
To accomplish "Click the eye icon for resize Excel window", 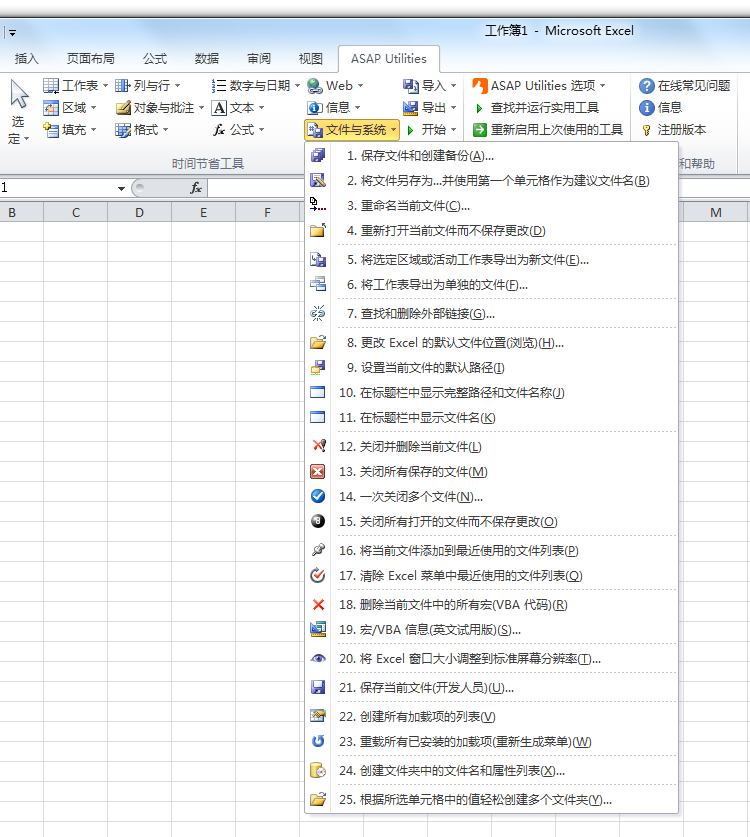I will (318, 659).
